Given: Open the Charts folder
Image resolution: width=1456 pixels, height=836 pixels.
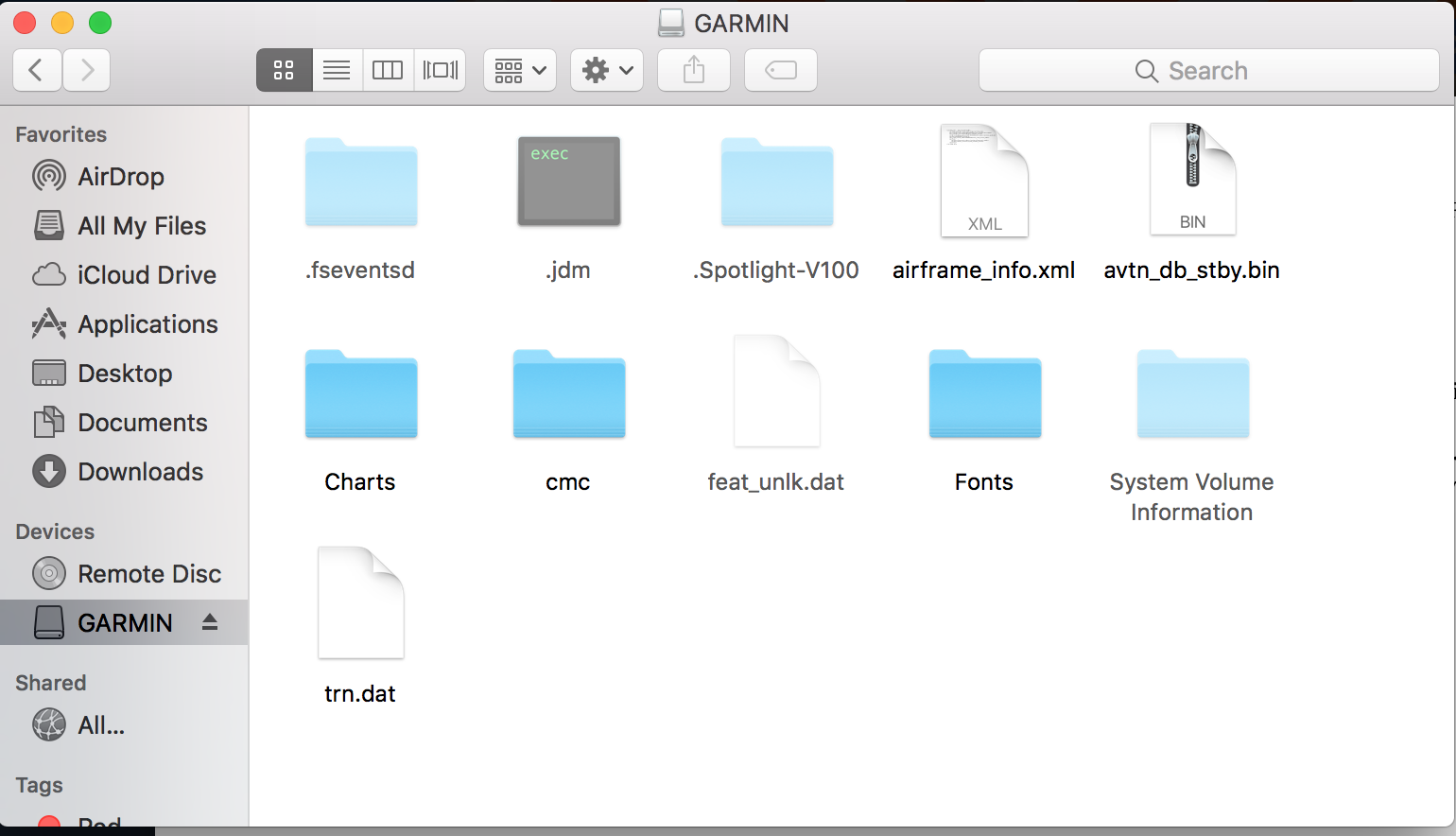Looking at the screenshot, I should 360,395.
